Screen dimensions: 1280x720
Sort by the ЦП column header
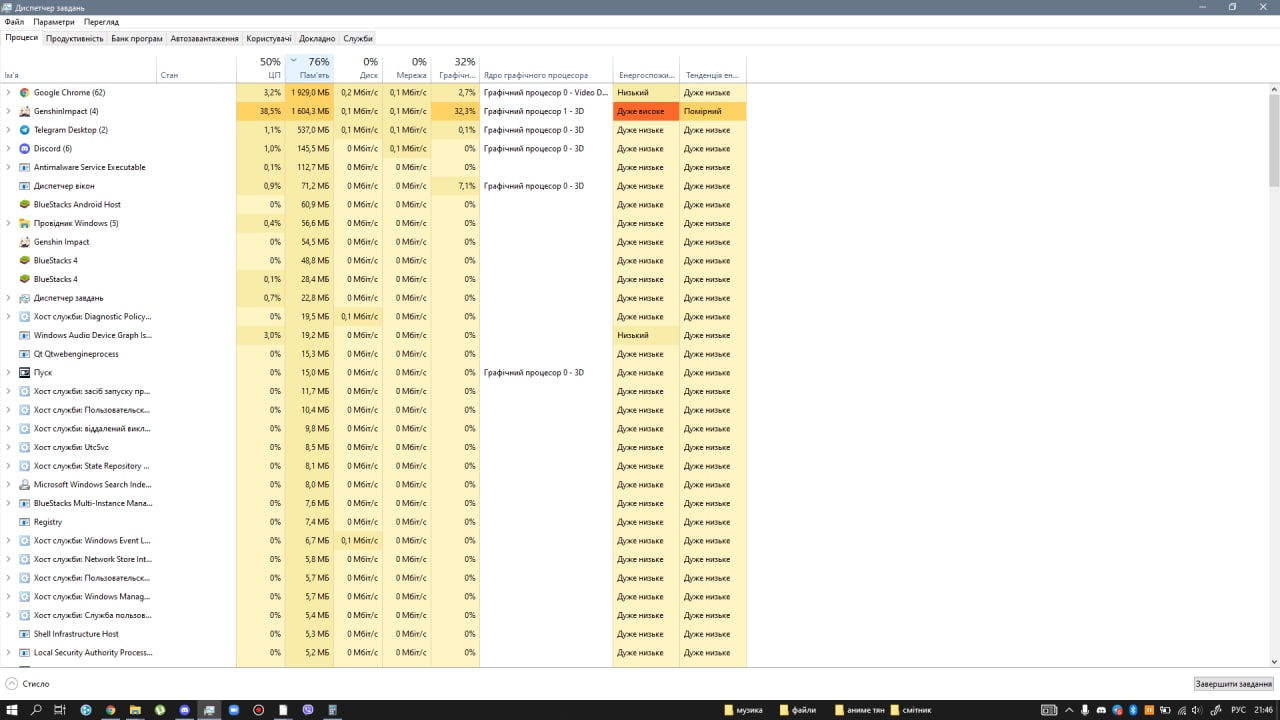click(261, 68)
